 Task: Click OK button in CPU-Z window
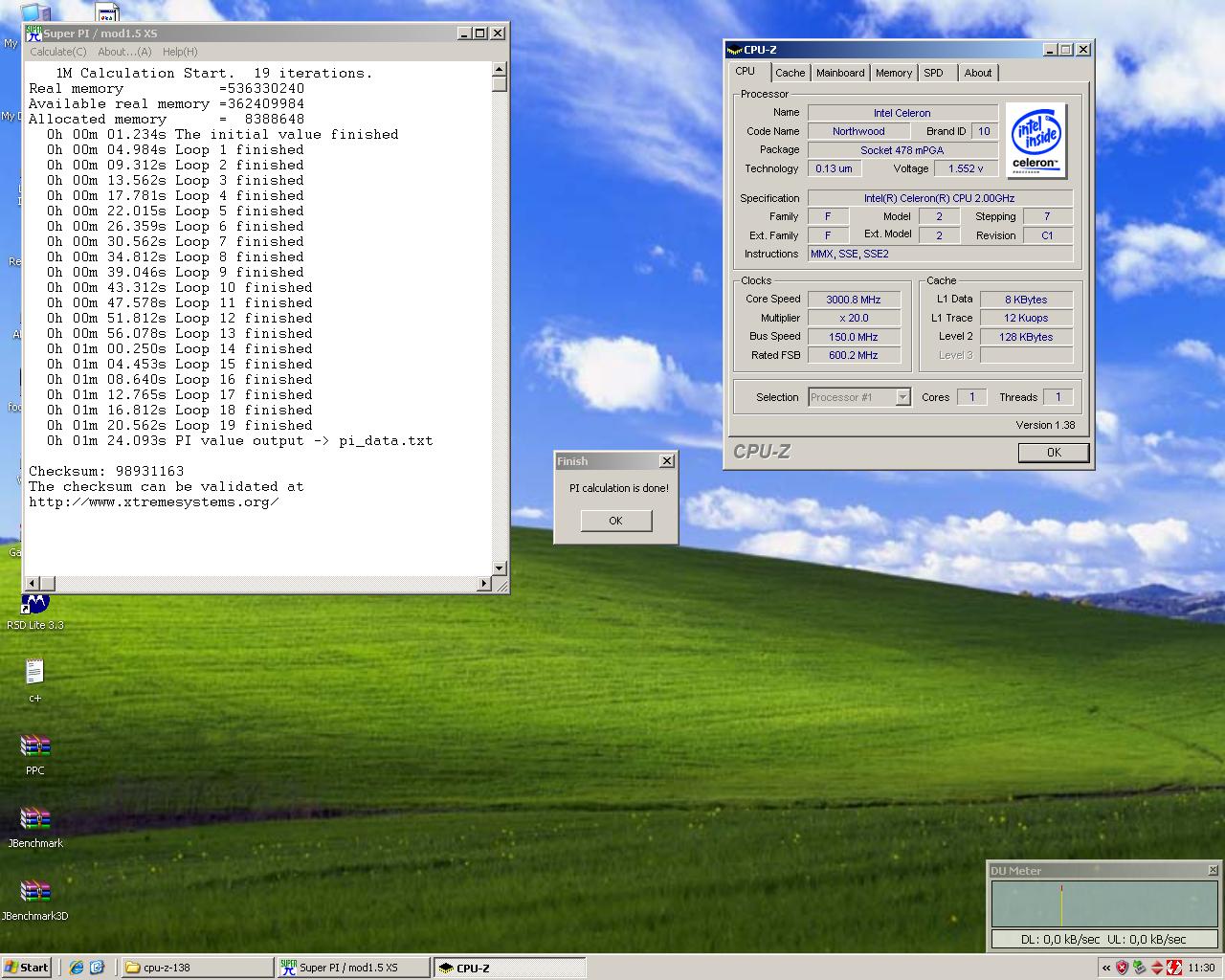[1054, 453]
